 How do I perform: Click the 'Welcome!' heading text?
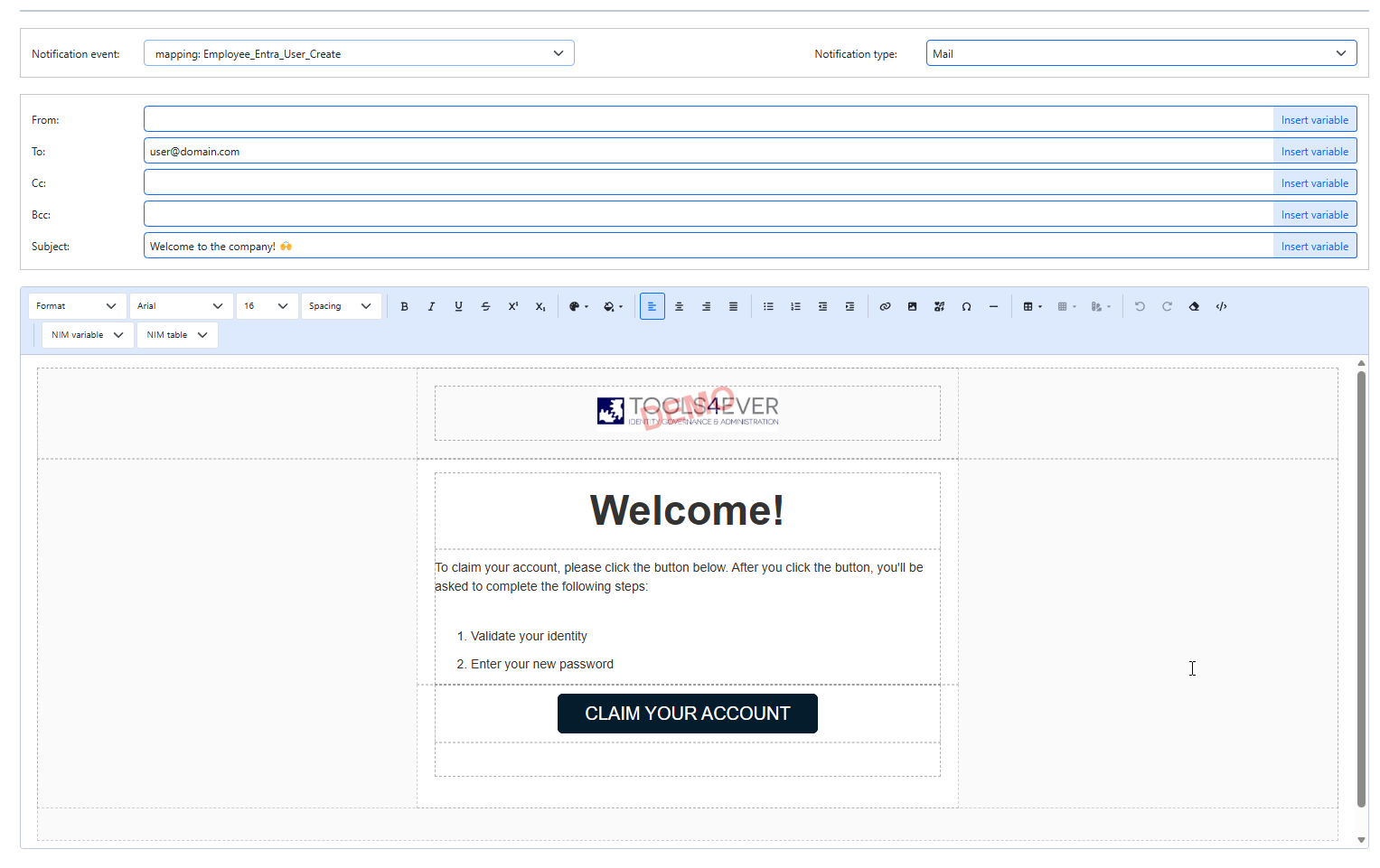687,510
